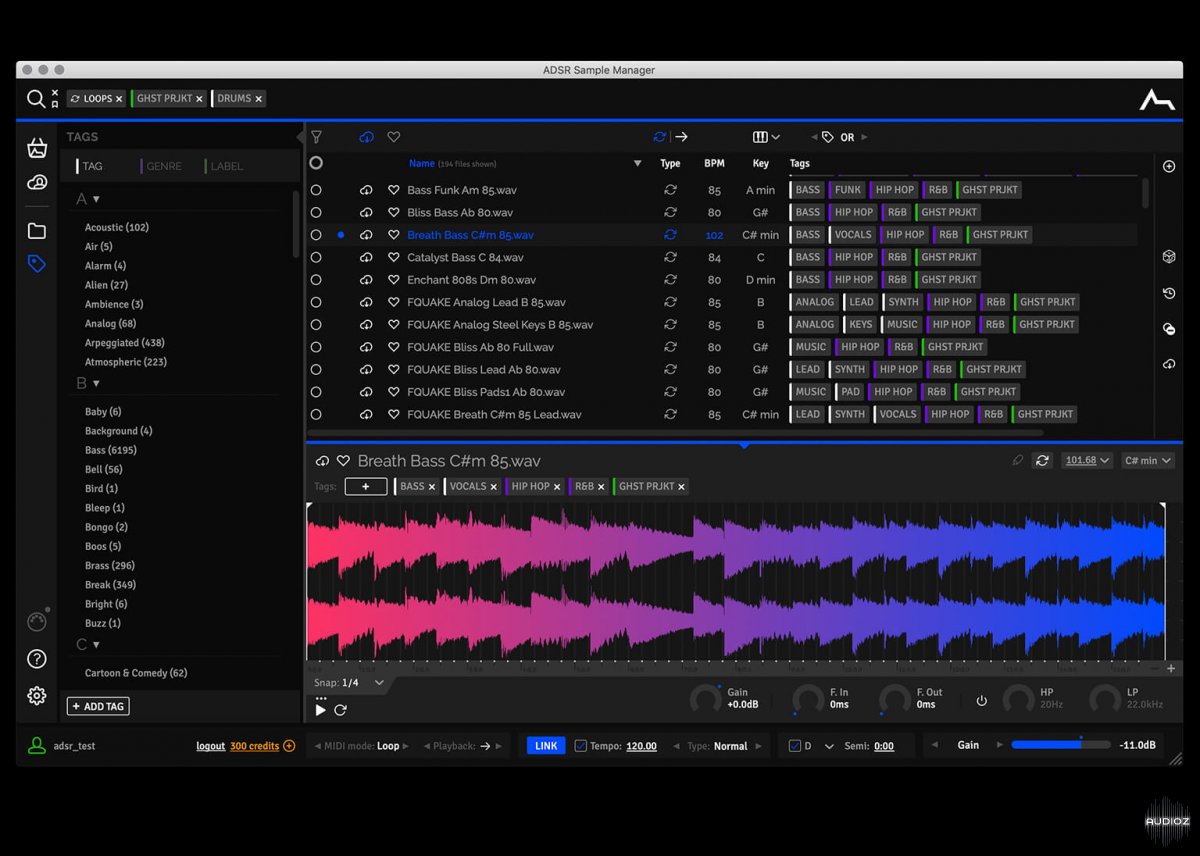Select the circle for FQUAKE Analog Lead B 85.wav
The height and width of the screenshot is (856, 1200).
pos(316,302)
